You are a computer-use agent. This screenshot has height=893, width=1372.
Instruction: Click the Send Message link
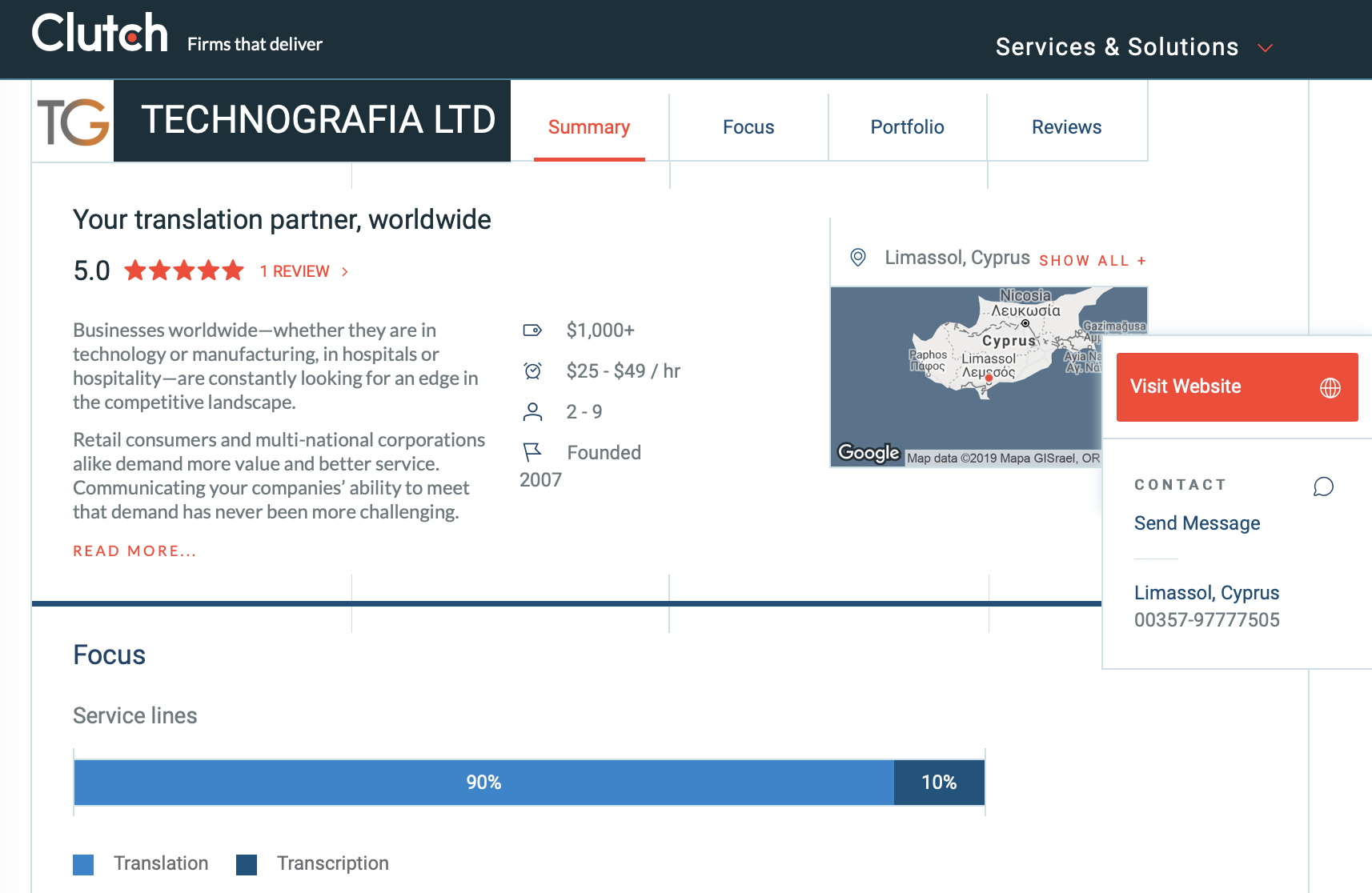click(x=1197, y=523)
